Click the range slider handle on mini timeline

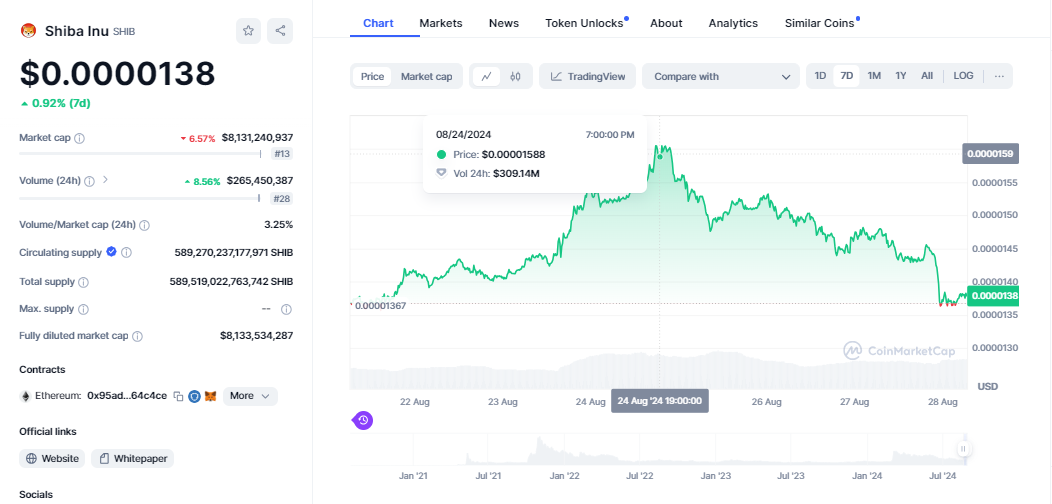point(963,449)
